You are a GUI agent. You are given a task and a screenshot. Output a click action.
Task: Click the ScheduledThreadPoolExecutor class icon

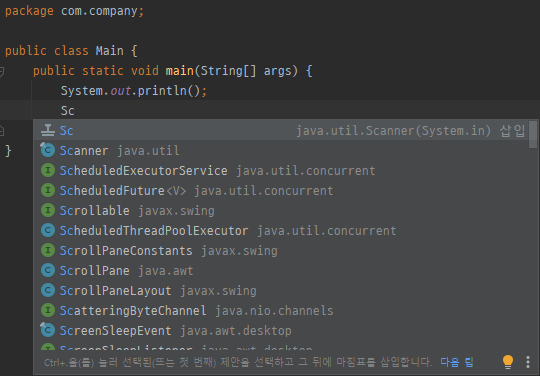click(x=48, y=230)
